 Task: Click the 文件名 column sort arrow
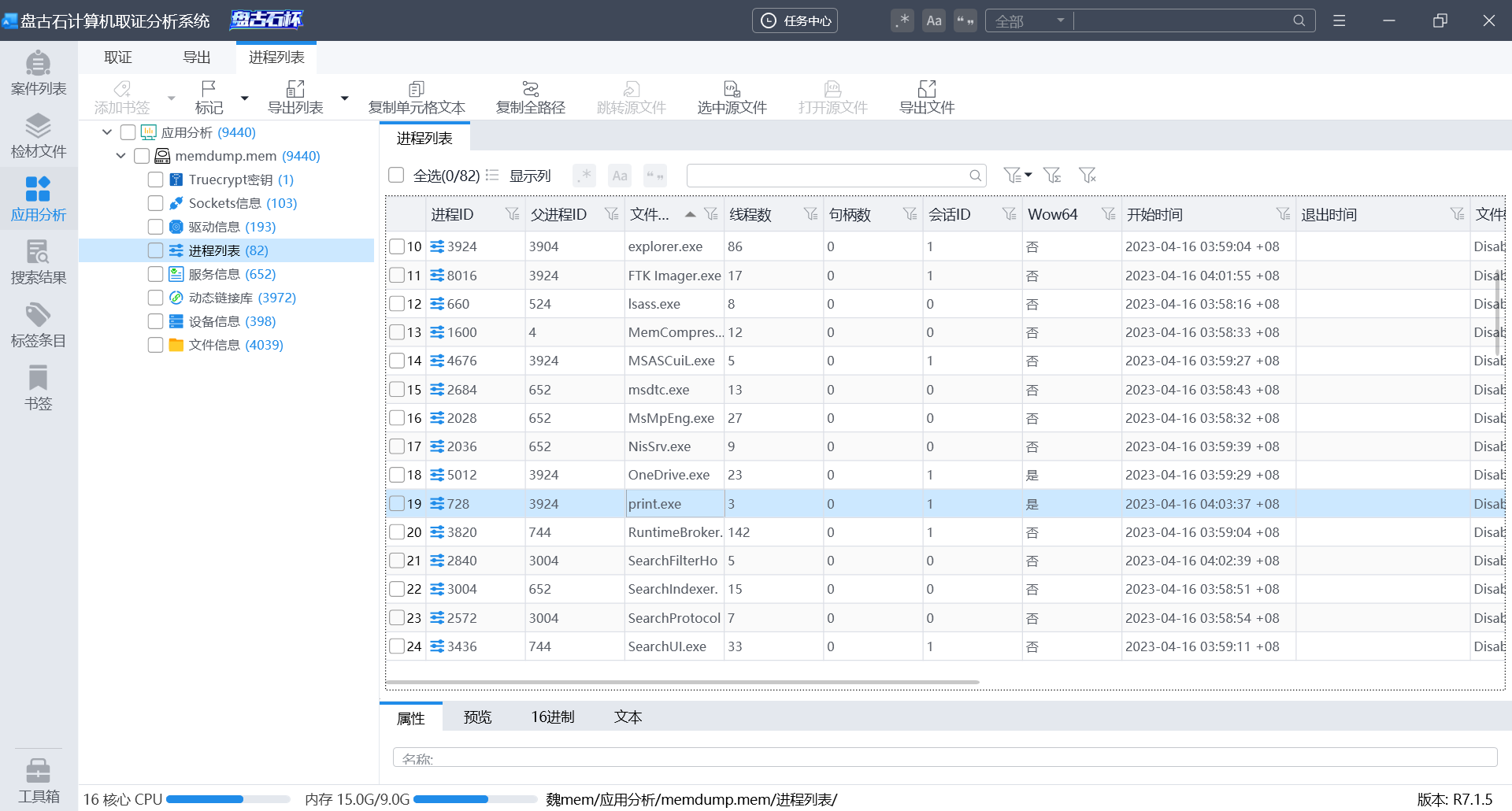pyautogui.click(x=690, y=214)
